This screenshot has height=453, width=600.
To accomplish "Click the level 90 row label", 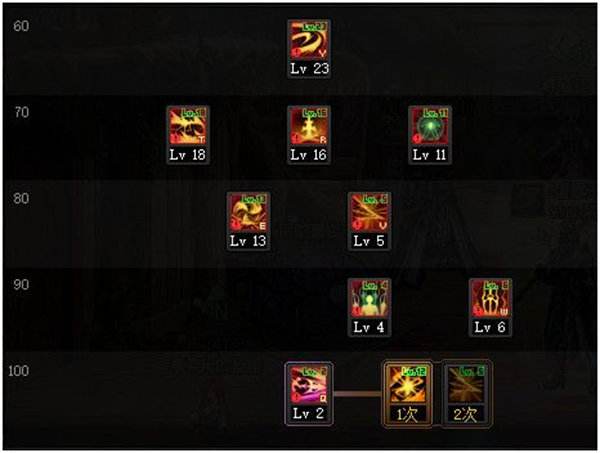I will point(21,284).
